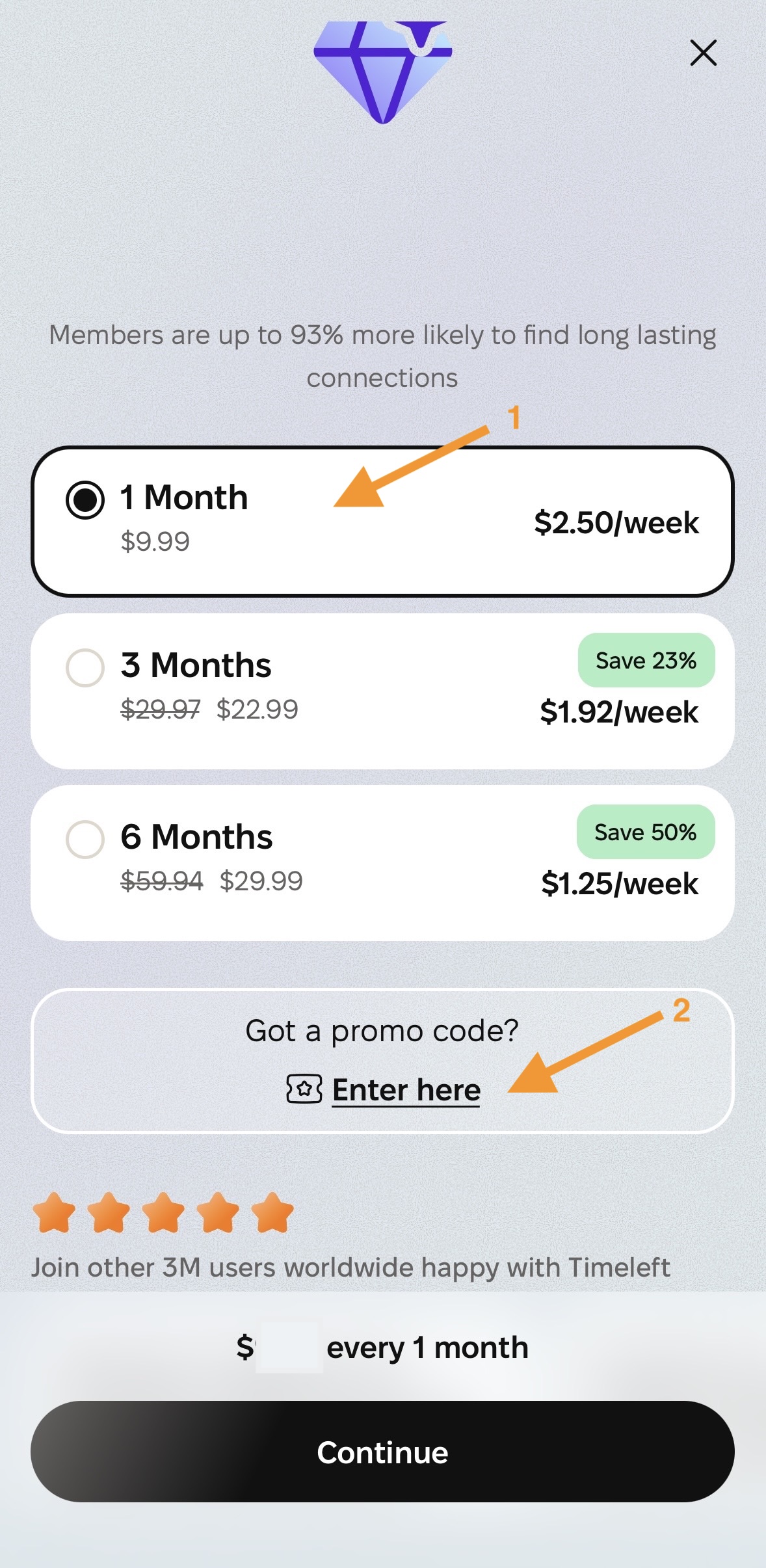Screen dimensions: 766x1568
Task: Click the second orange rating star
Action: [x=109, y=1213]
